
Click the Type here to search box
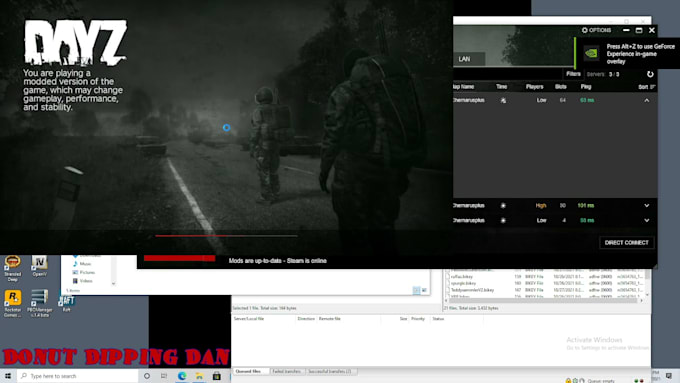(78, 376)
